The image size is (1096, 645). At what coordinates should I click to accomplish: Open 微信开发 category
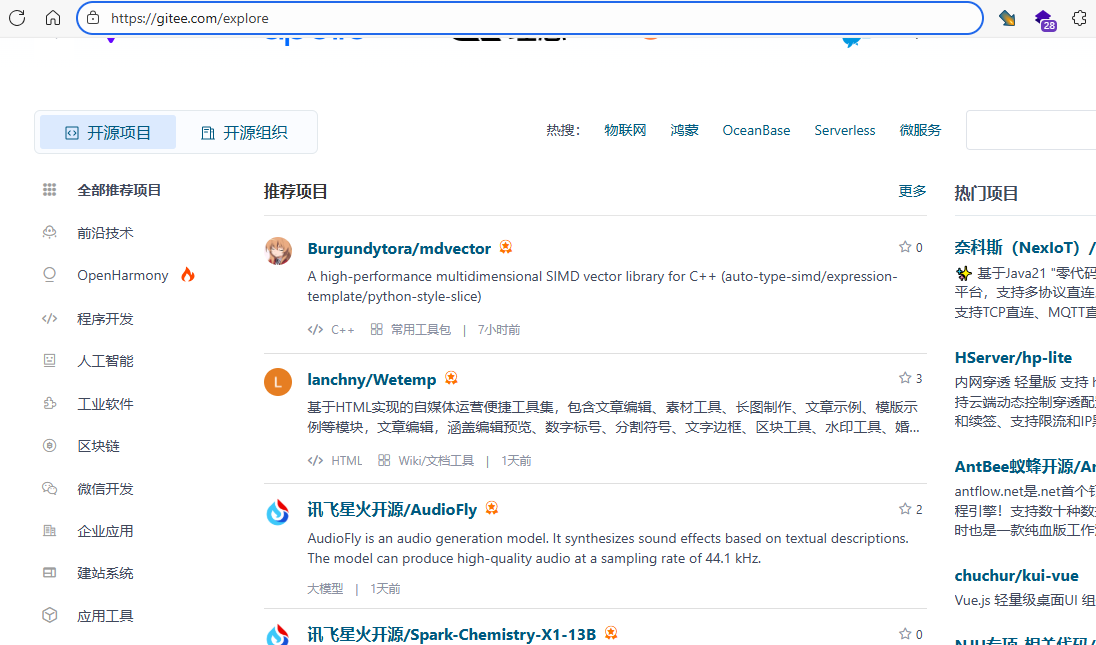coord(105,489)
